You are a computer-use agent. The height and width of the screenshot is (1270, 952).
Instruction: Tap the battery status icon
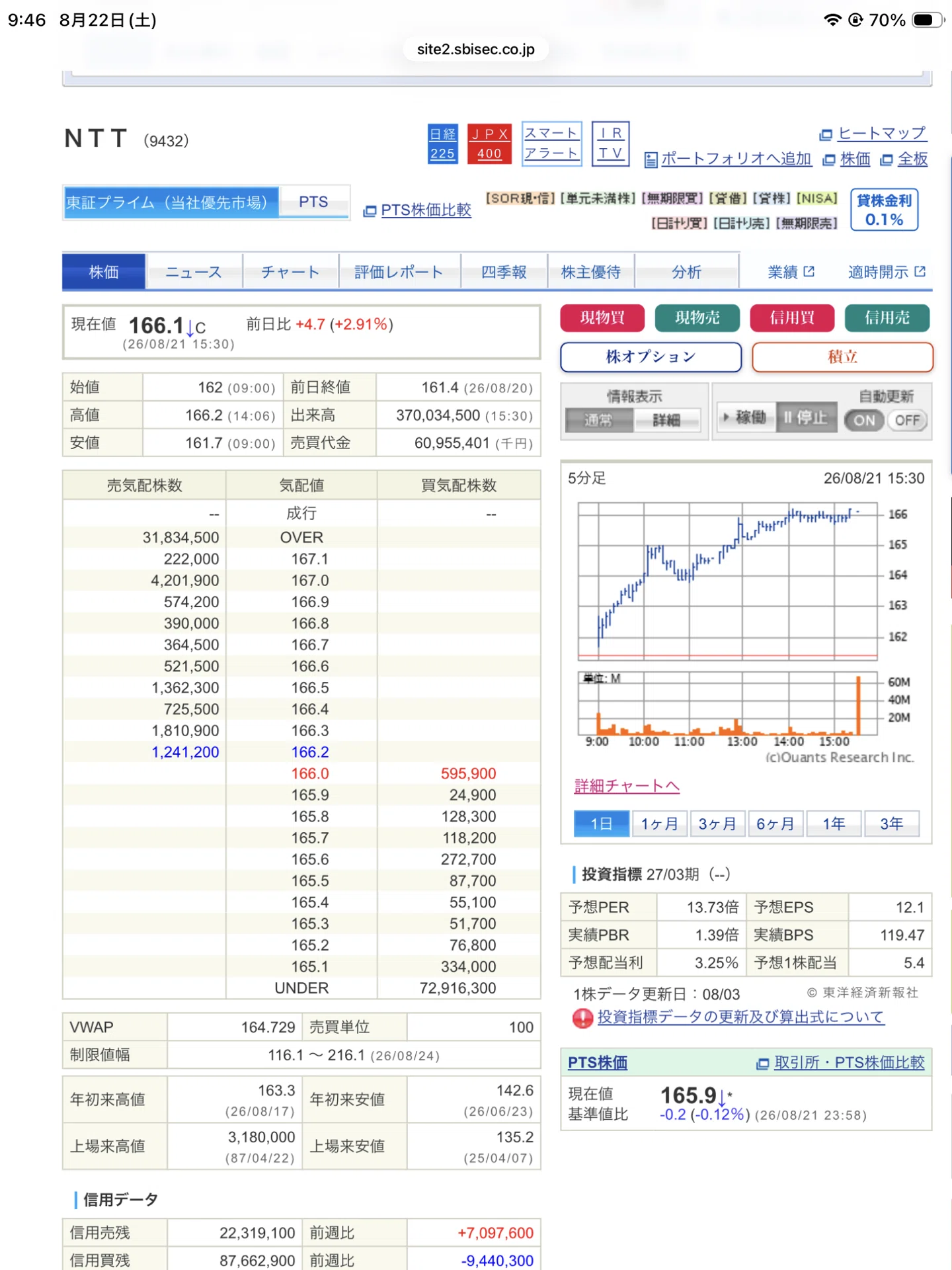928,20
